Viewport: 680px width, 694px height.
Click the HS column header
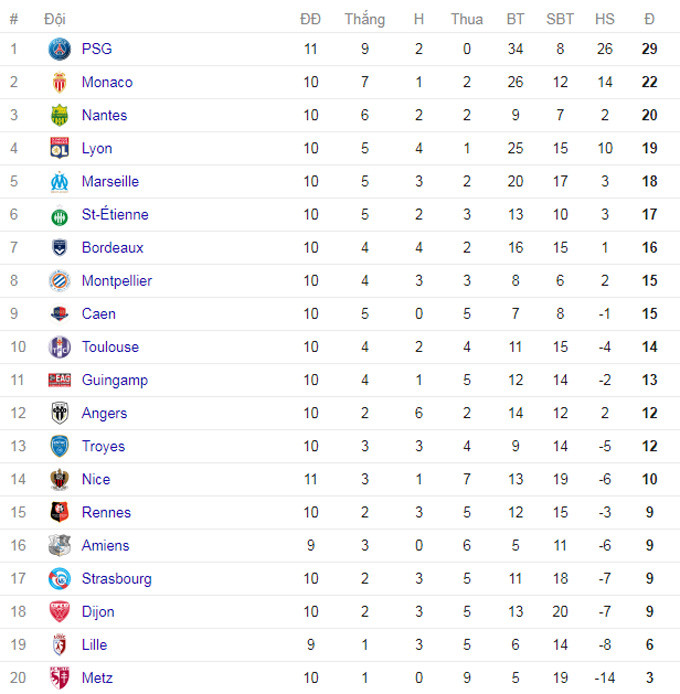pyautogui.click(x=605, y=19)
